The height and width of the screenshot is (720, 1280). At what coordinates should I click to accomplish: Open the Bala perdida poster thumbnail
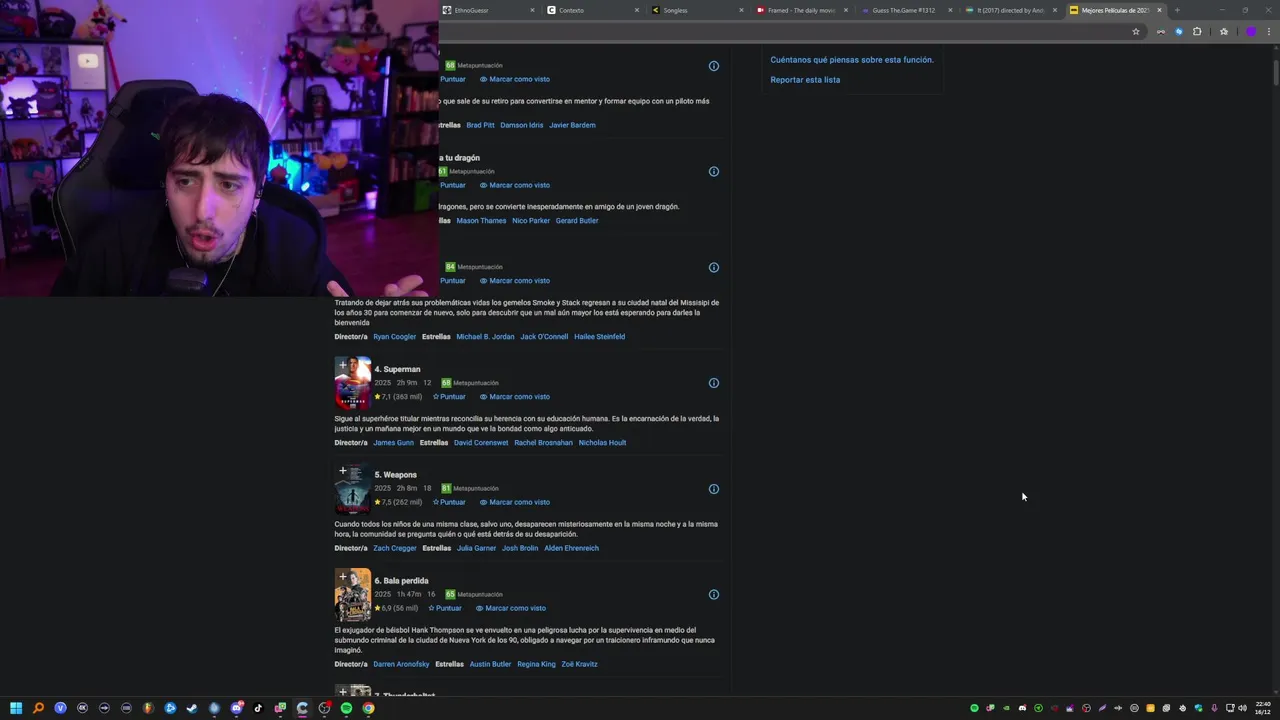352,595
